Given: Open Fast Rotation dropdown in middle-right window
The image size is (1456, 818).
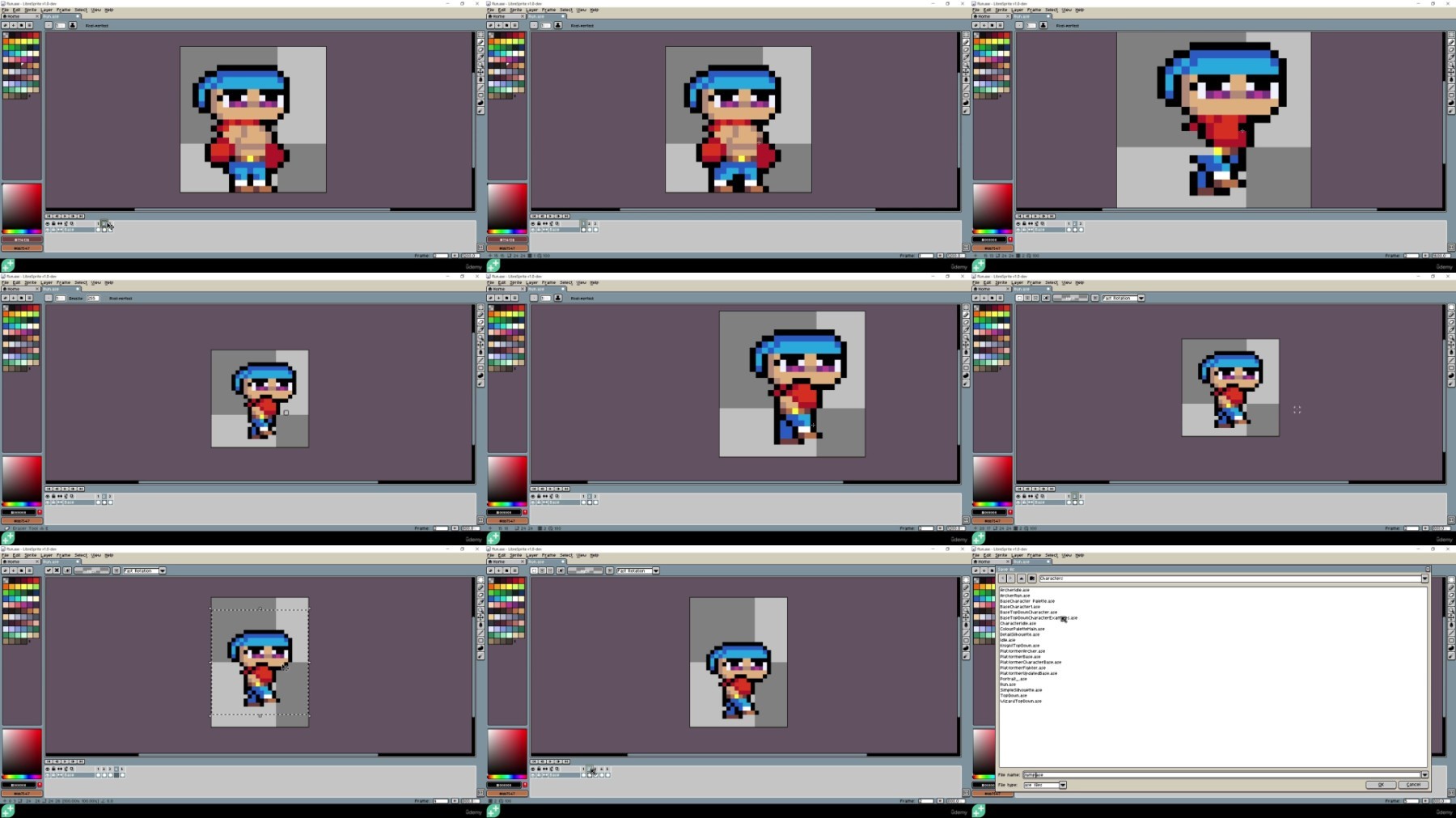Looking at the screenshot, I should pyautogui.click(x=1141, y=298).
